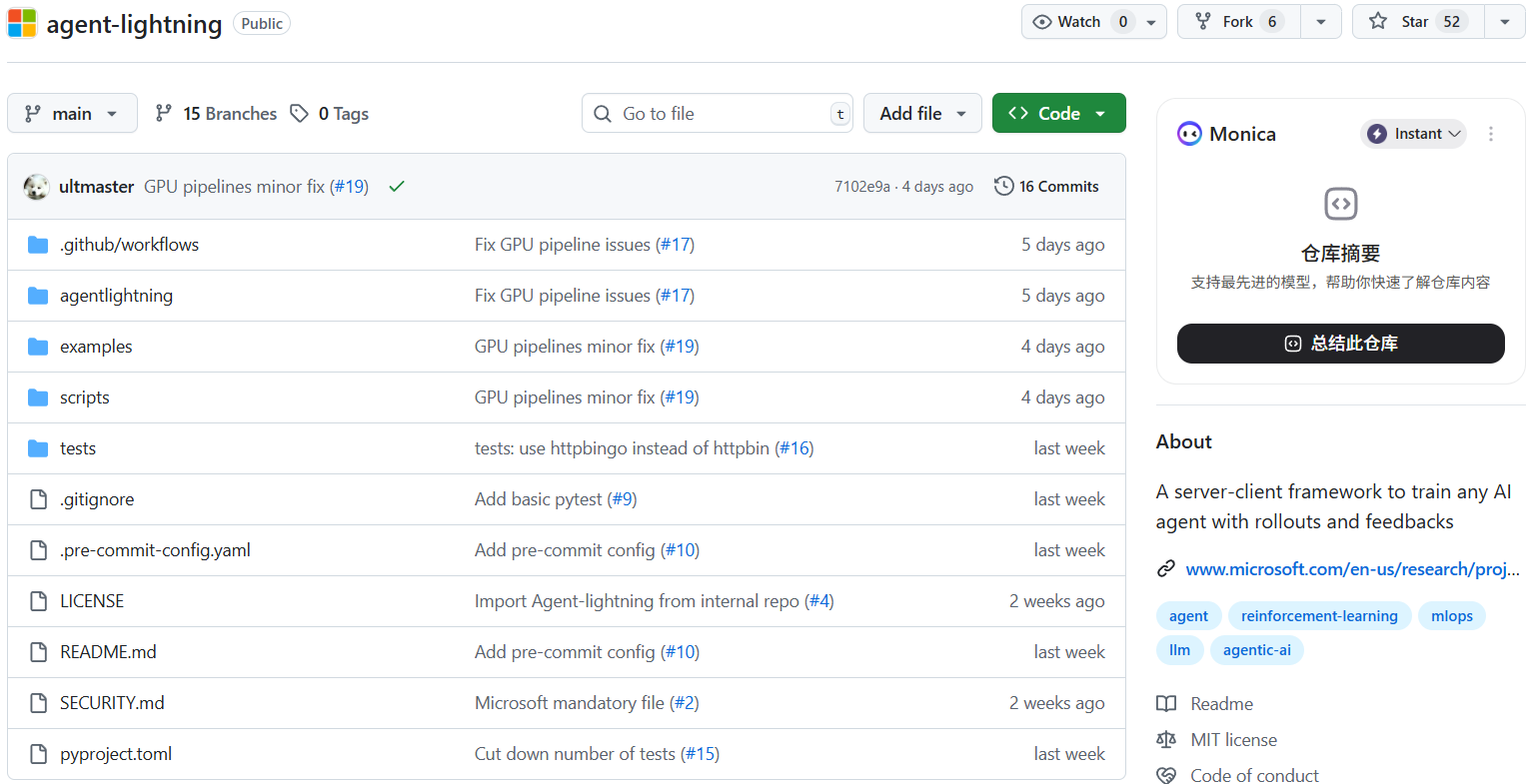The width and height of the screenshot is (1530, 784).
Task: Select the reinforcement-learning topic tag
Action: [1319, 616]
